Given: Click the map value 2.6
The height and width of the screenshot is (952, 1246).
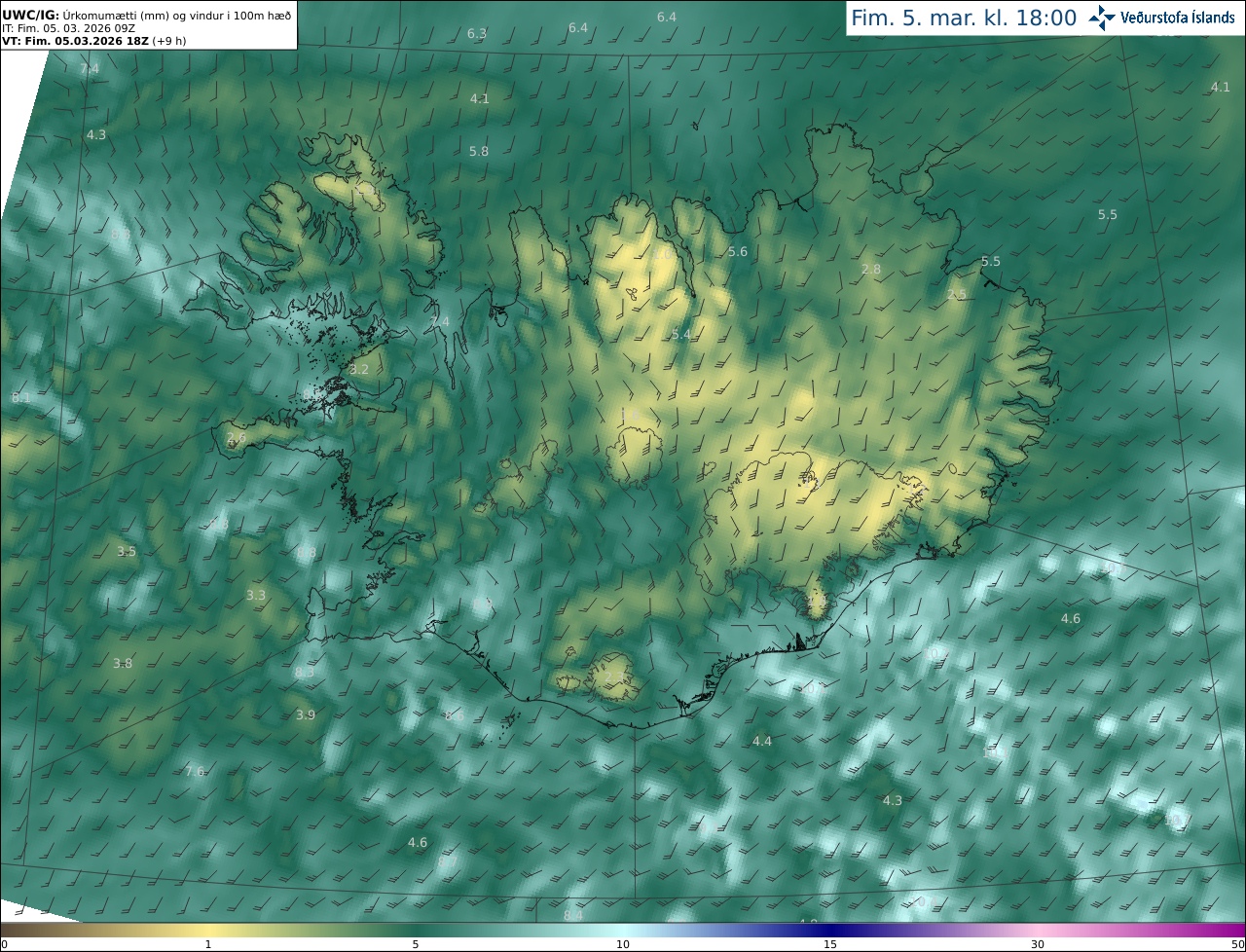Looking at the screenshot, I should 237,439.
